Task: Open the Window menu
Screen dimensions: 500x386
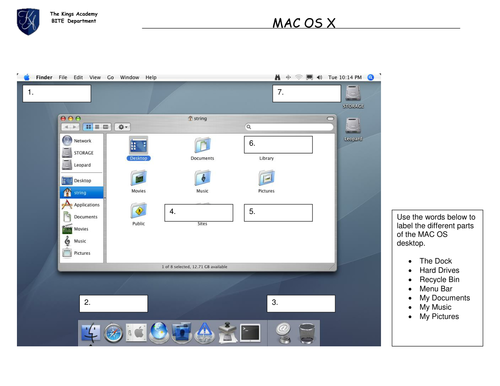Action: (129, 77)
